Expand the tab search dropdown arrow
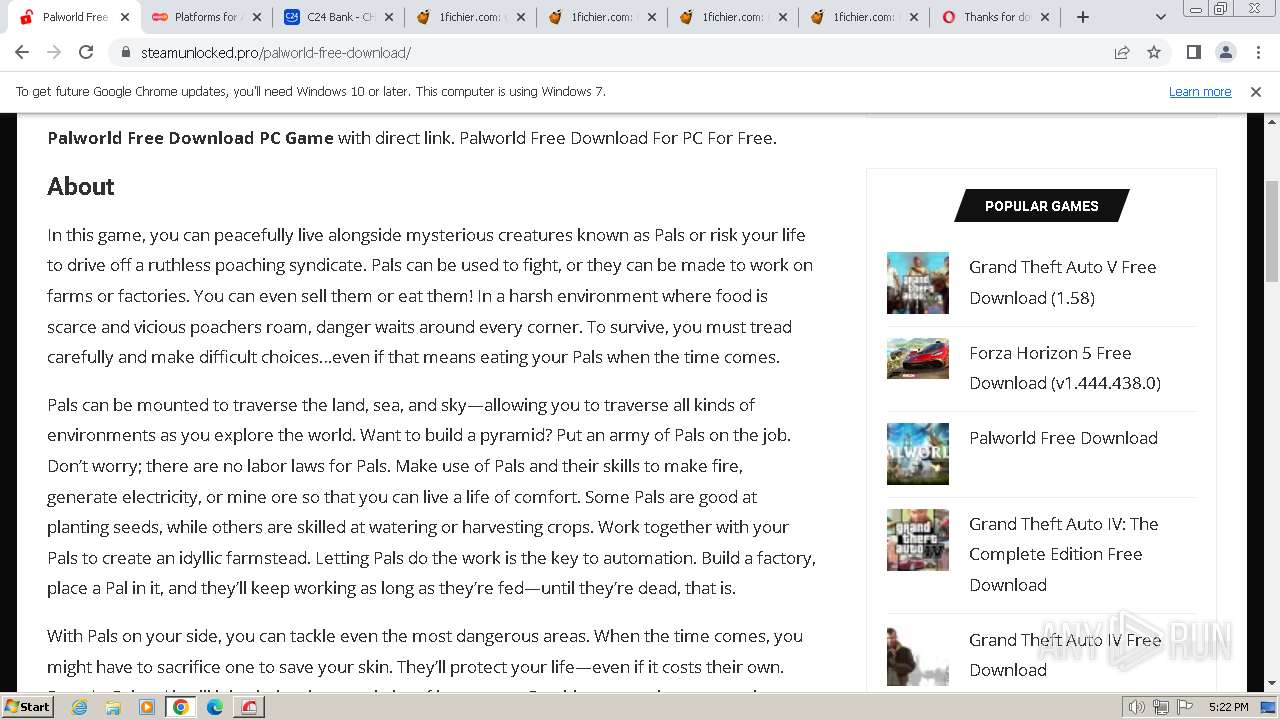The height and width of the screenshot is (720, 1280). pyautogui.click(x=1160, y=17)
